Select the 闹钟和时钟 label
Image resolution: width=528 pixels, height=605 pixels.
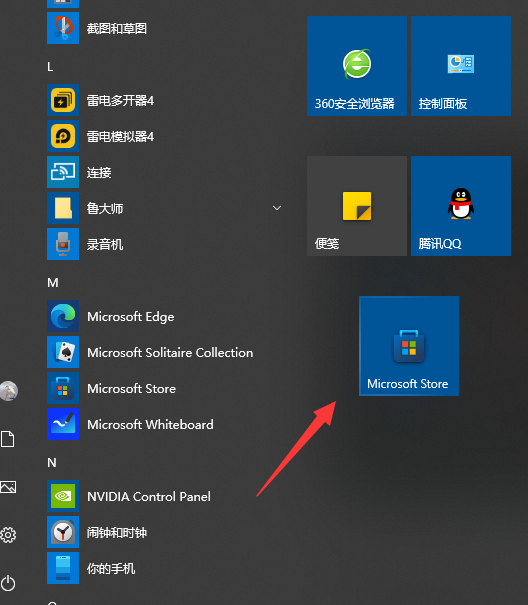click(x=117, y=533)
